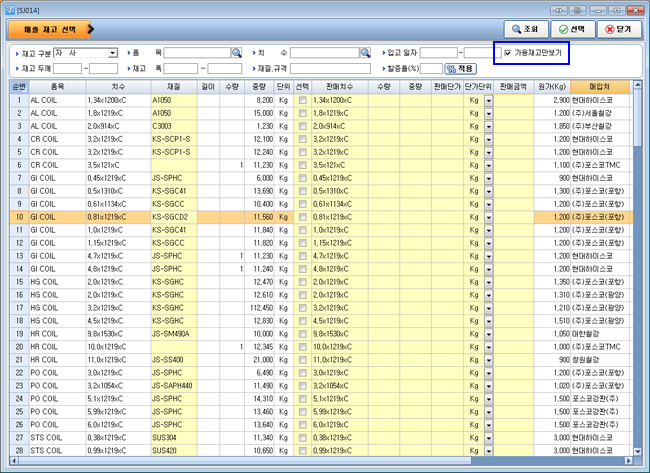Apply discount rate with 적용 button
Viewport: 650px width, 473px height.
tap(460, 68)
